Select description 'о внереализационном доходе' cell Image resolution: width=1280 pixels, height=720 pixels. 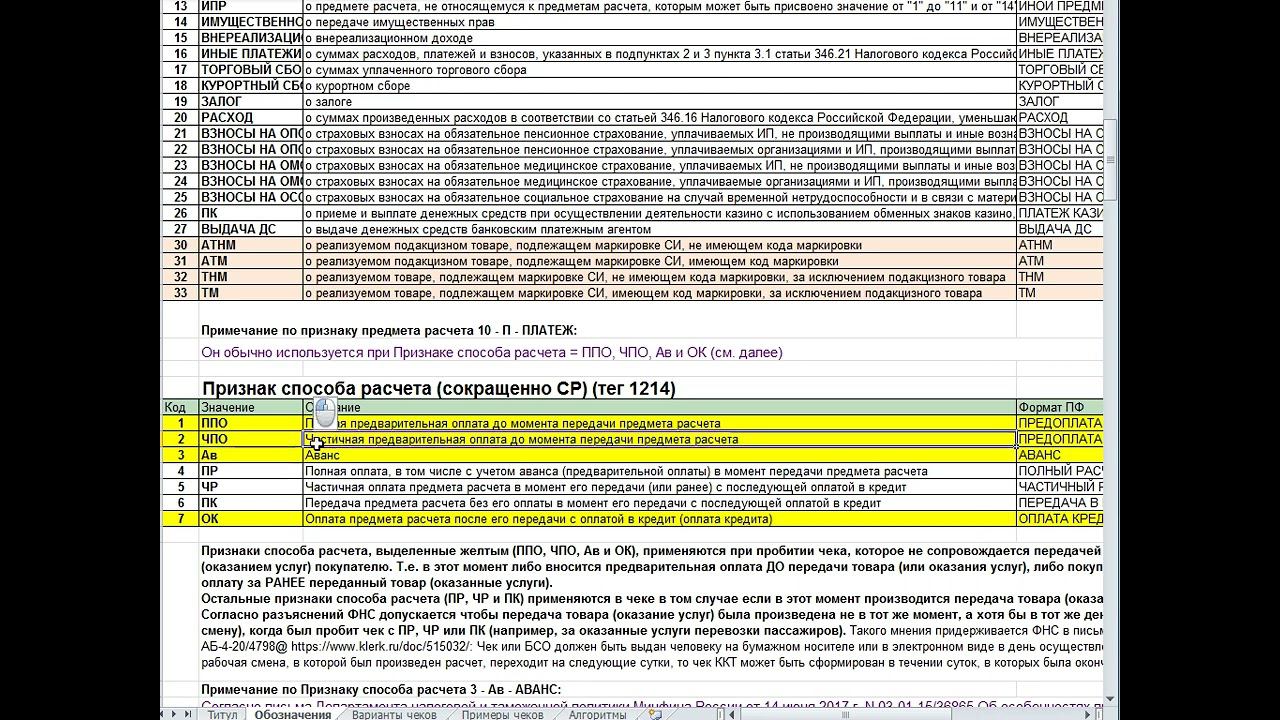click(660, 38)
